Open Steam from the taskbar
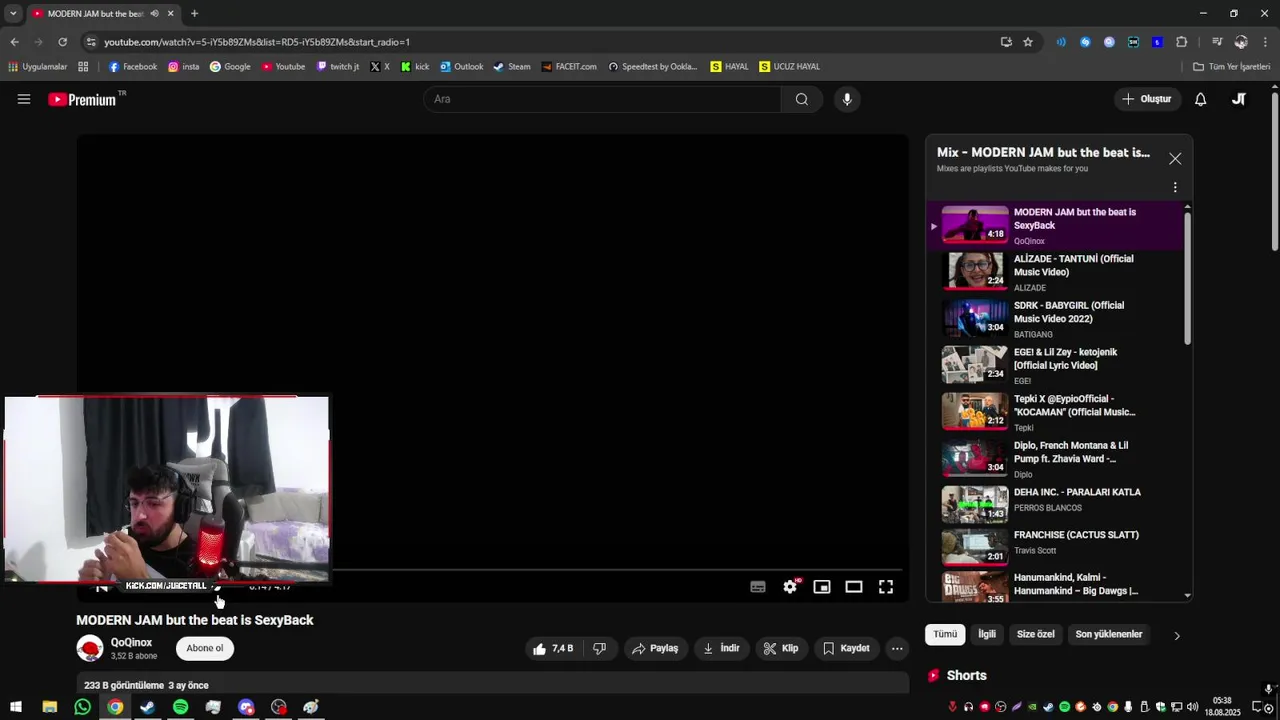Screen dimensions: 1280x720 (x=147, y=707)
